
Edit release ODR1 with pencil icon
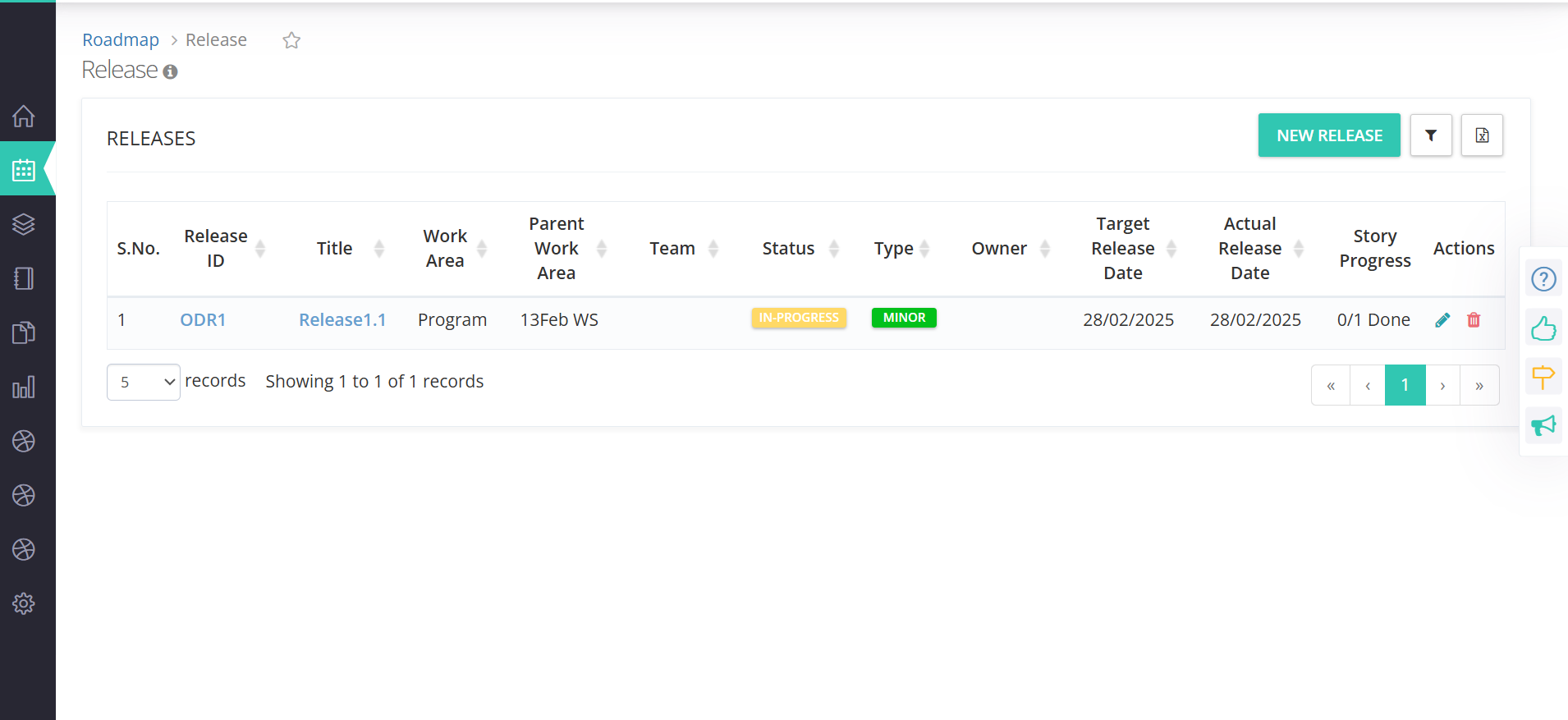pos(1442,320)
